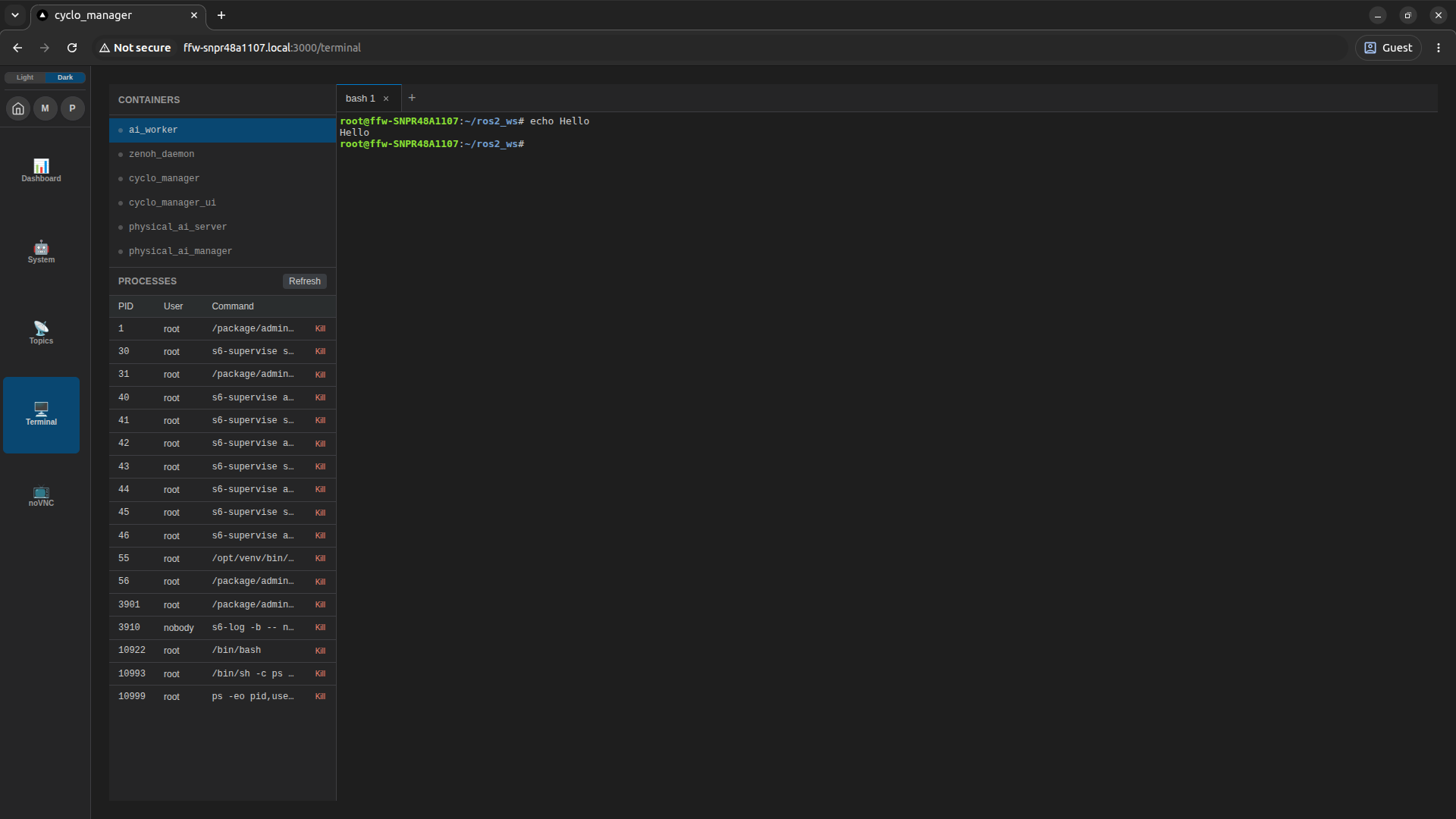
Task: Kill process with PID 56
Action: (320, 582)
